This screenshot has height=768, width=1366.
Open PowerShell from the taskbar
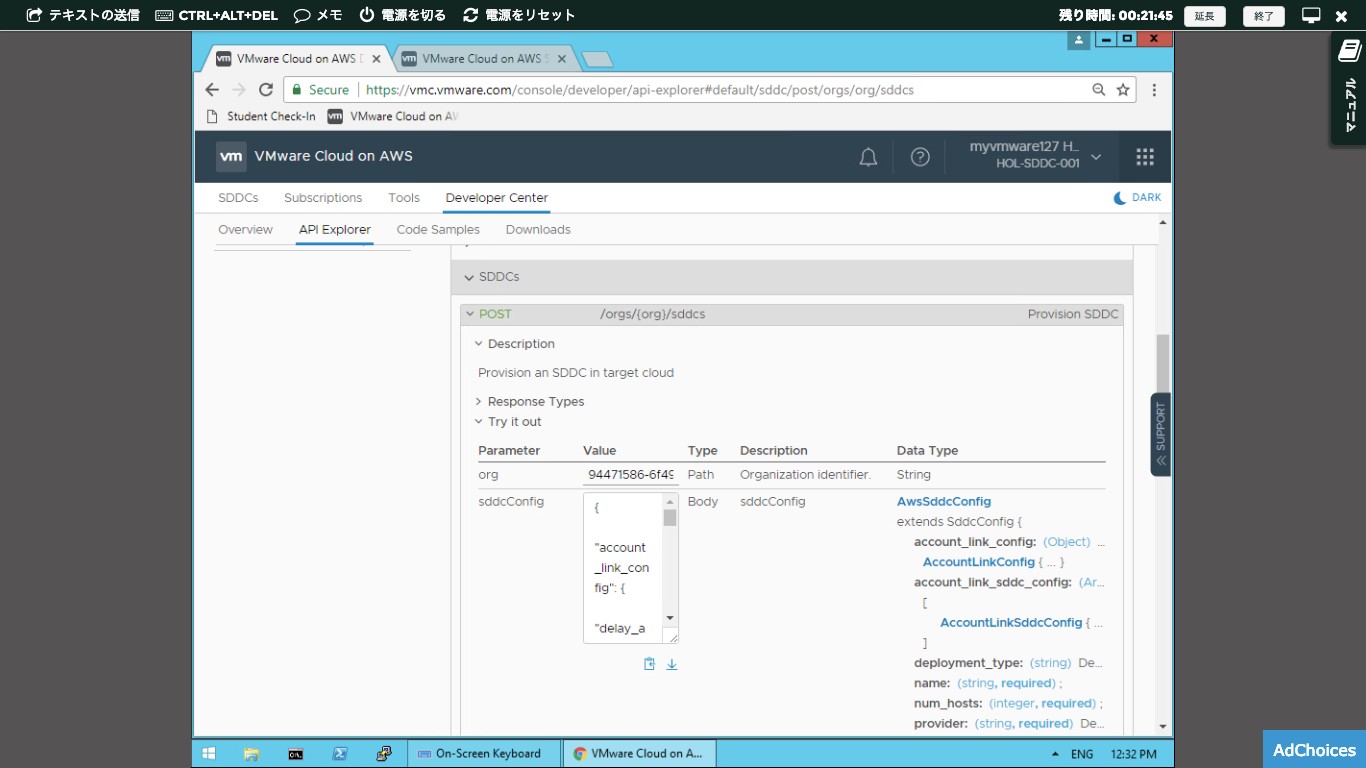point(340,754)
